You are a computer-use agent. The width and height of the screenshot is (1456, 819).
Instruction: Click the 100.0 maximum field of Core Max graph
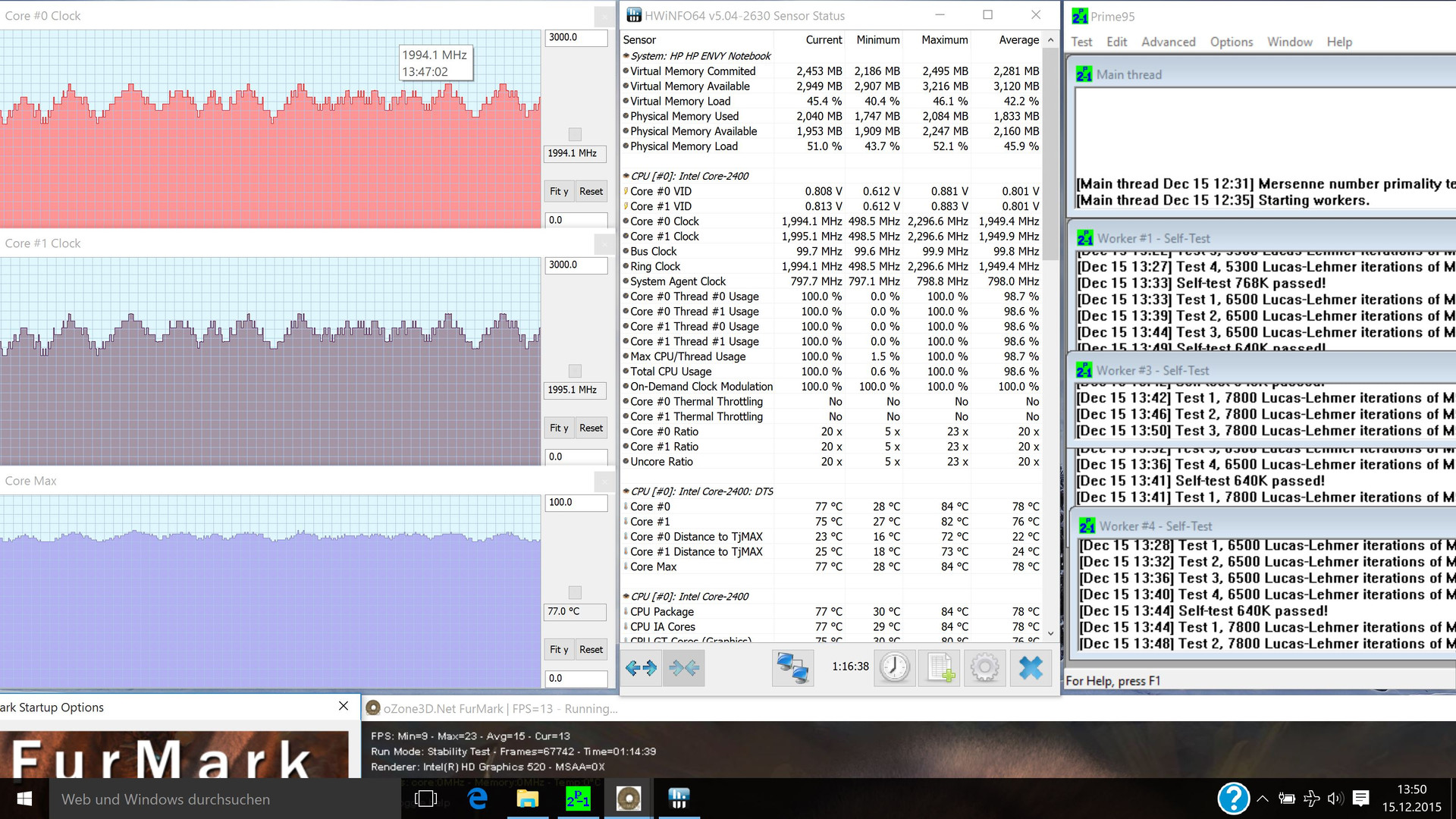(576, 502)
